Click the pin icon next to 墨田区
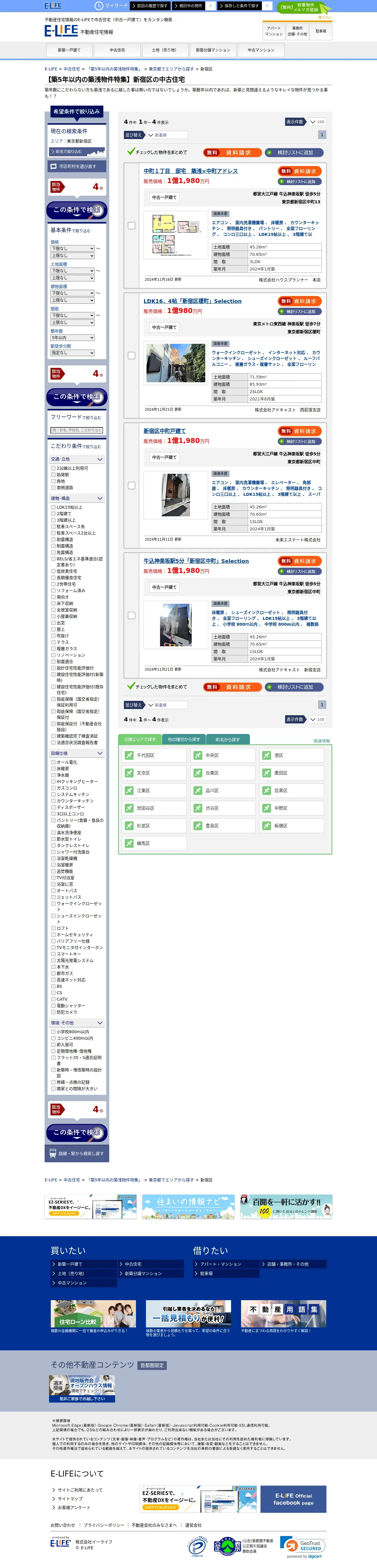 pos(267,773)
